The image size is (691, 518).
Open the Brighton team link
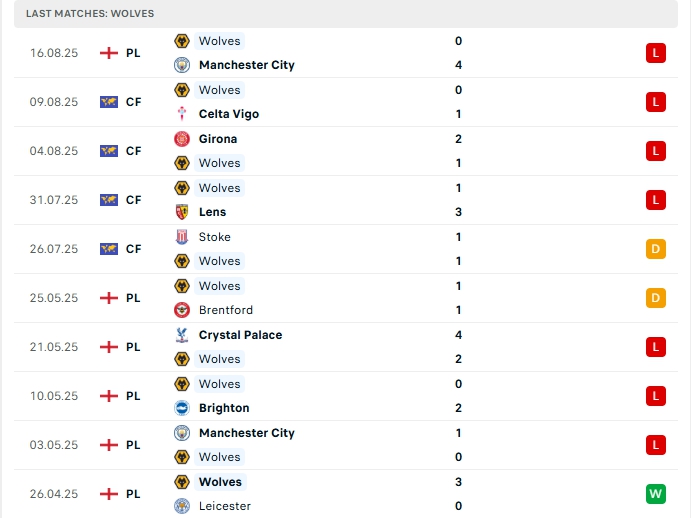(224, 408)
